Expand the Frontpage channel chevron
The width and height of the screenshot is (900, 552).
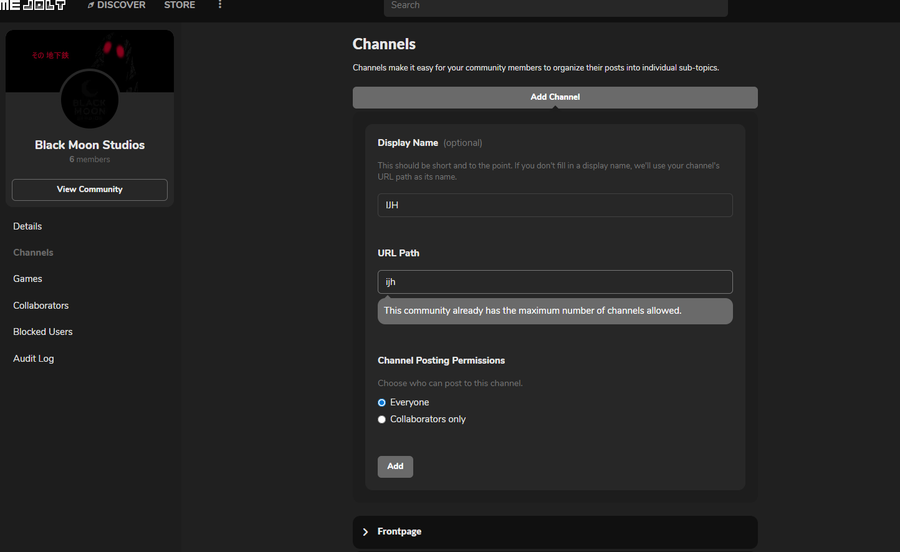tap(366, 532)
